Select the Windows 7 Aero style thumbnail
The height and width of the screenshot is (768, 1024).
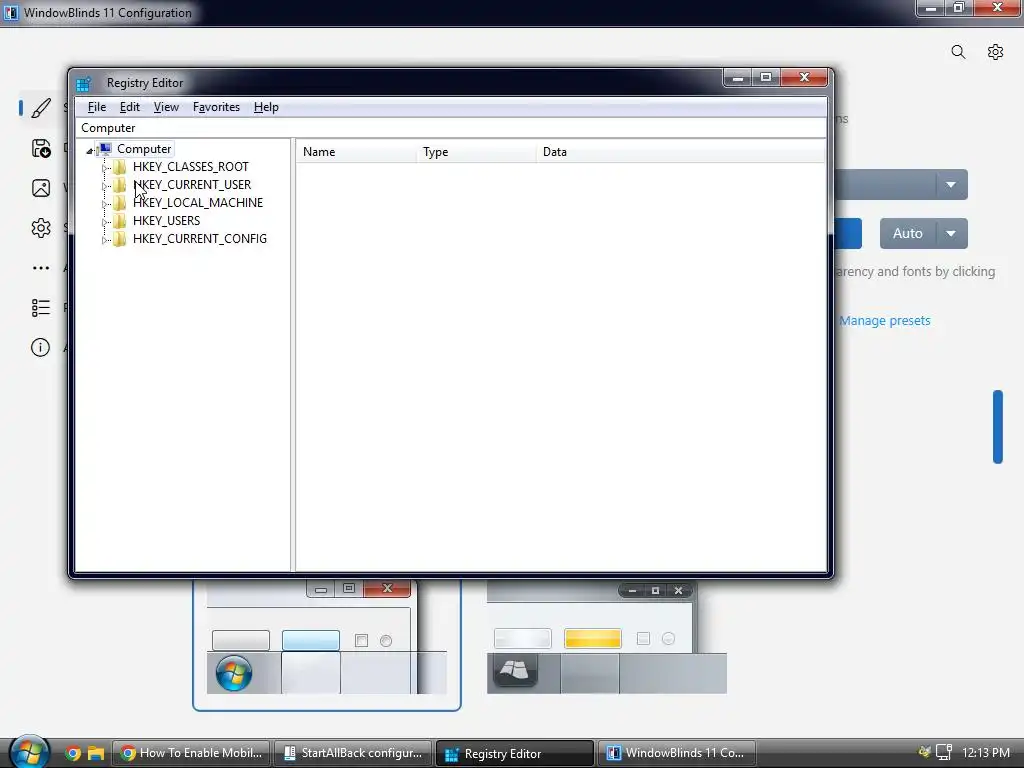point(327,645)
